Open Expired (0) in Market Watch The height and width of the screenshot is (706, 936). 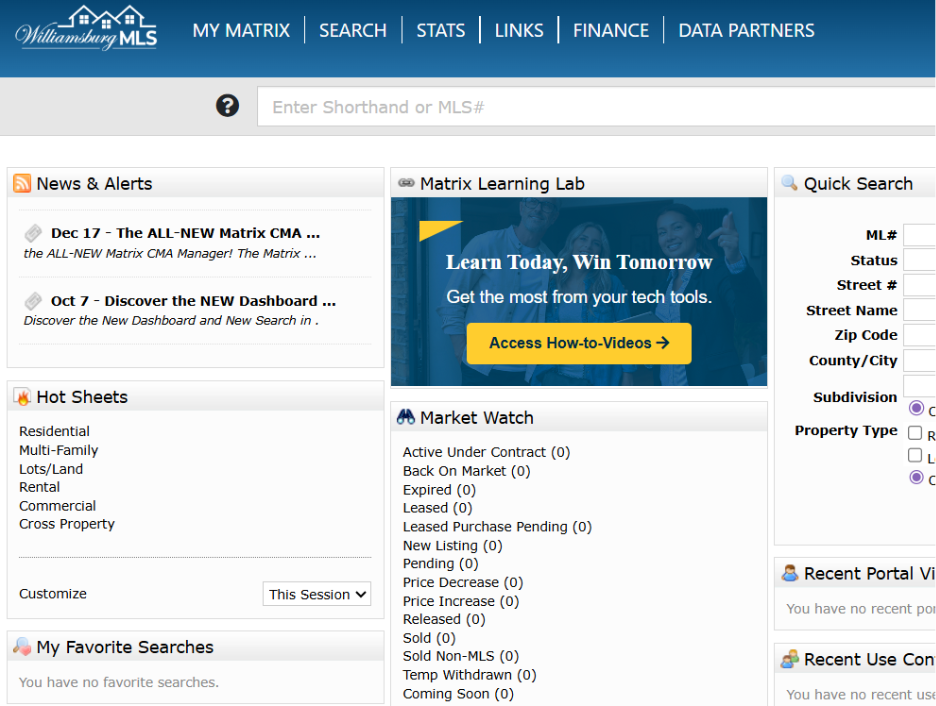coord(439,489)
